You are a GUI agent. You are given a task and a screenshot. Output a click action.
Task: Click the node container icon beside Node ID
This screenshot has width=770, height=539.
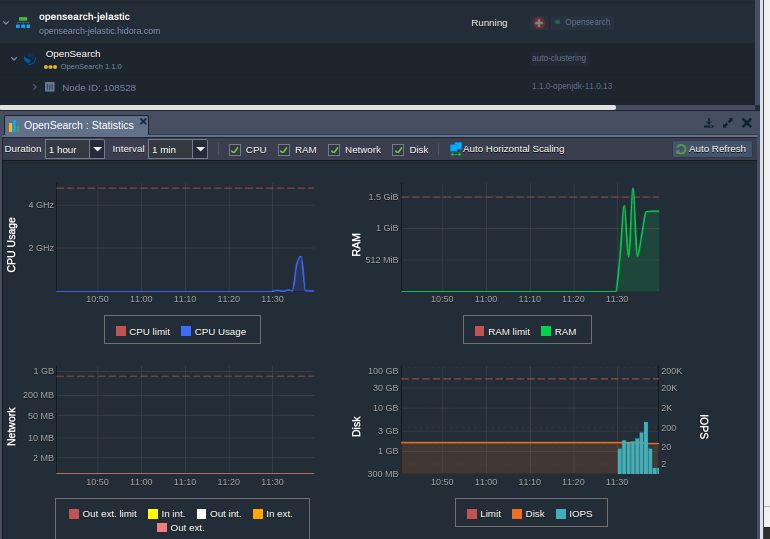pyautogui.click(x=50, y=87)
